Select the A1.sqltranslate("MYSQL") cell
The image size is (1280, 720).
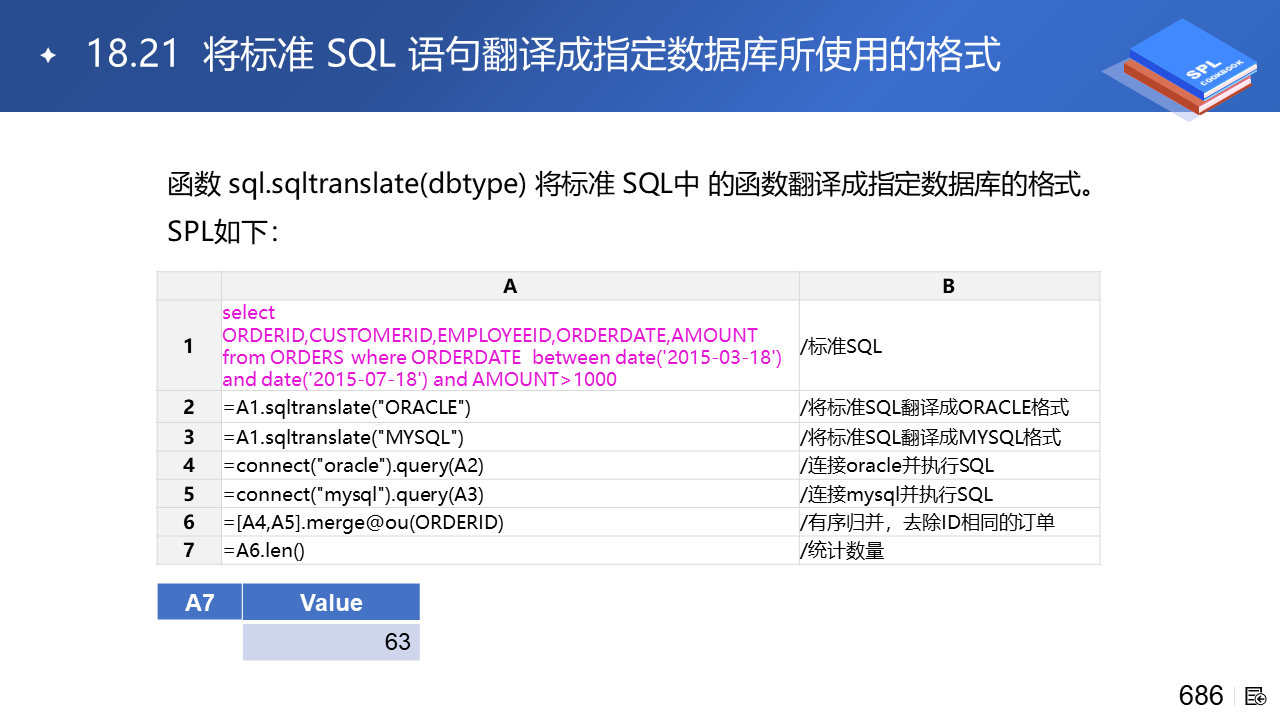tap(344, 438)
